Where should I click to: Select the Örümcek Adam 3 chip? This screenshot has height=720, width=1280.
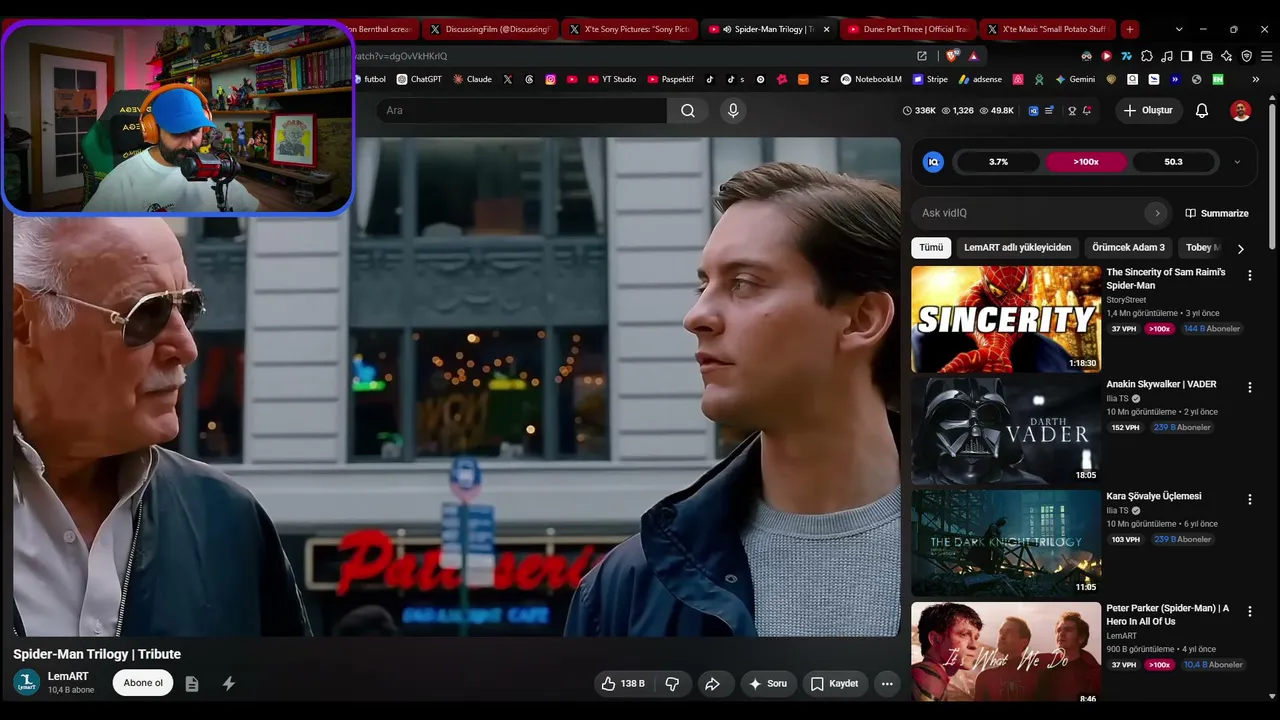pyautogui.click(x=1128, y=248)
